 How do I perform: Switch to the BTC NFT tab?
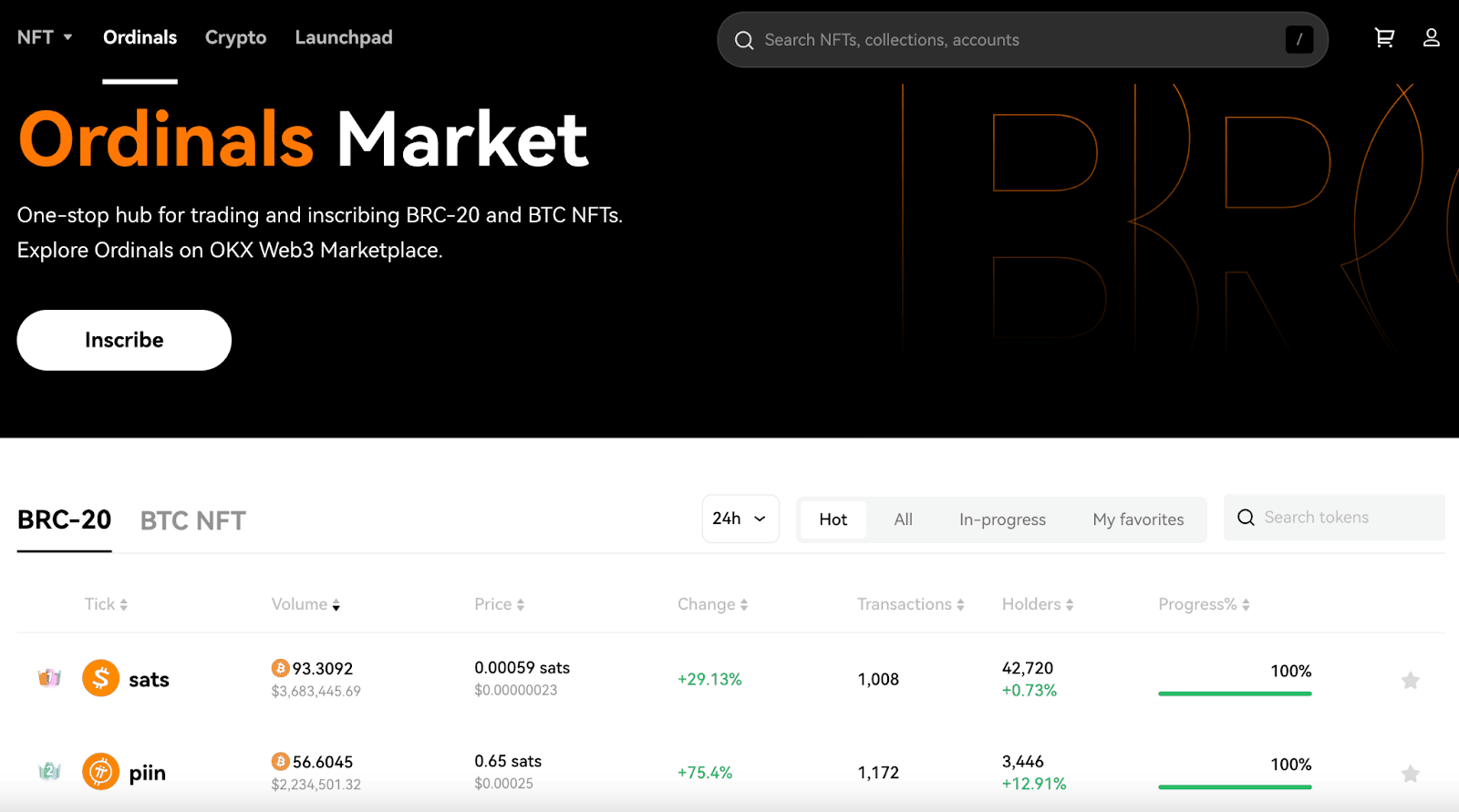193,520
